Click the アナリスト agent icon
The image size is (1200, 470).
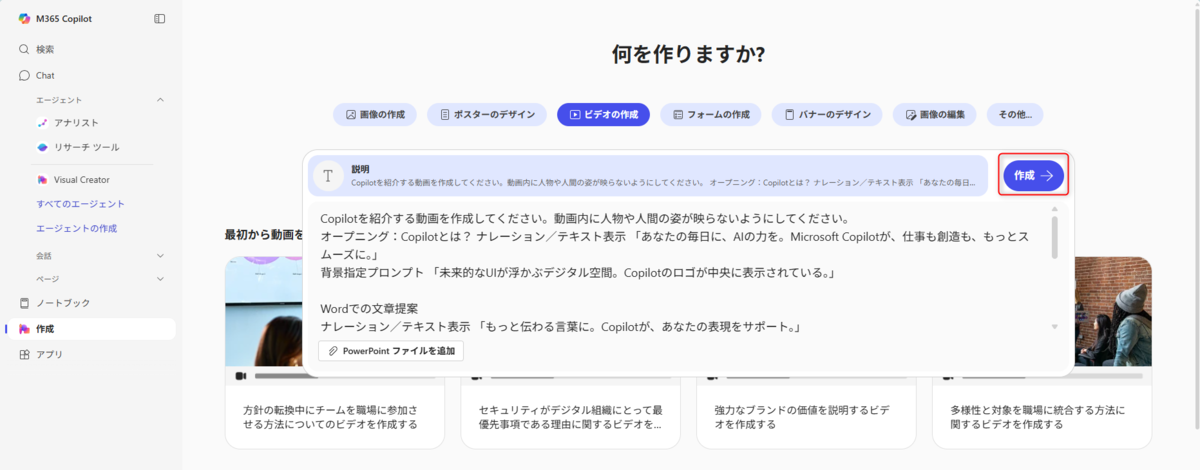point(42,123)
